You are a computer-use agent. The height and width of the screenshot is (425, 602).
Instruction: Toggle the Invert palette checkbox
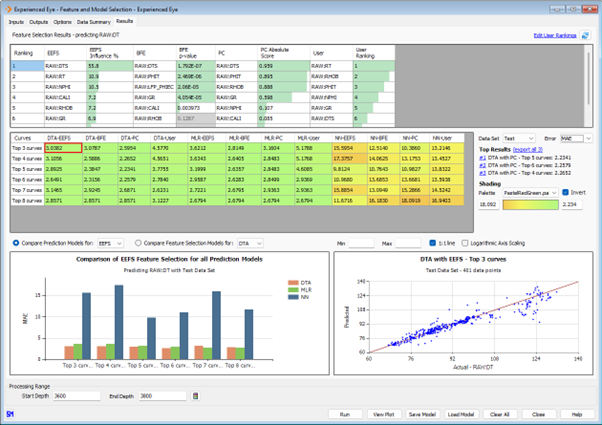click(565, 191)
